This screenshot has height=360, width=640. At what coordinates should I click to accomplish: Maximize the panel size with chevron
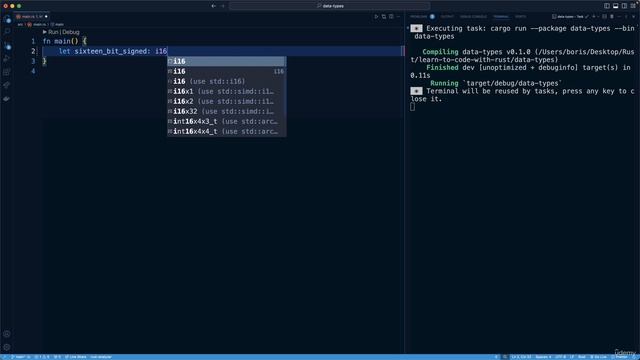pos(626,17)
